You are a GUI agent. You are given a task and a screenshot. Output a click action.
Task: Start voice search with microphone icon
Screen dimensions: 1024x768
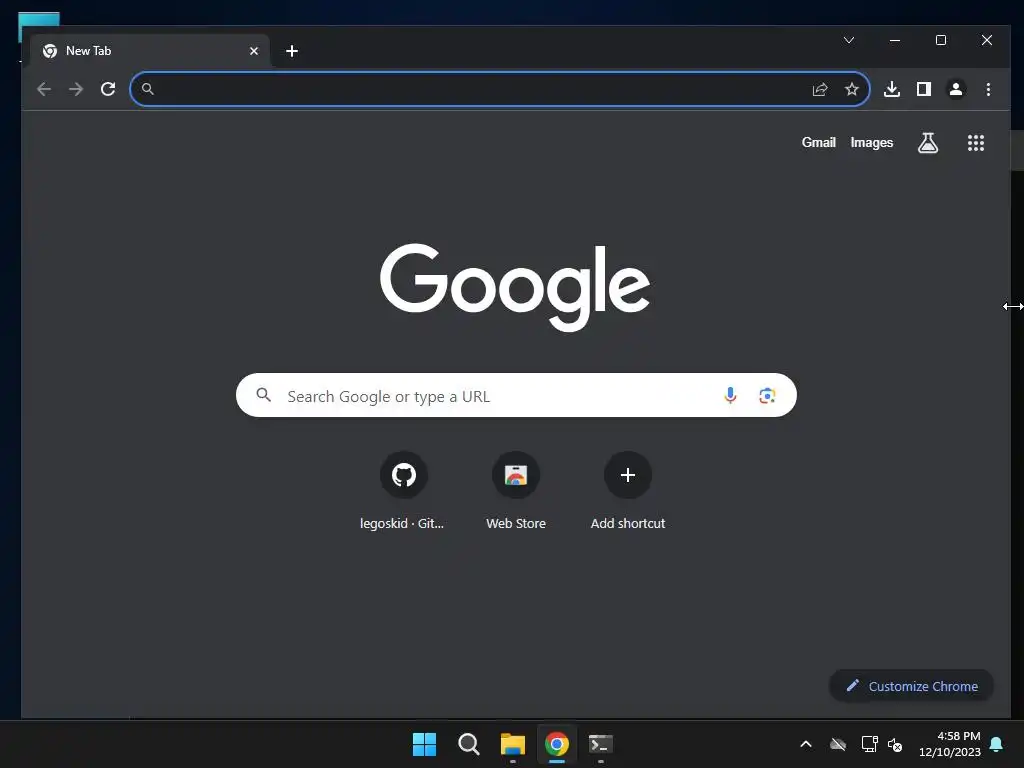(730, 395)
